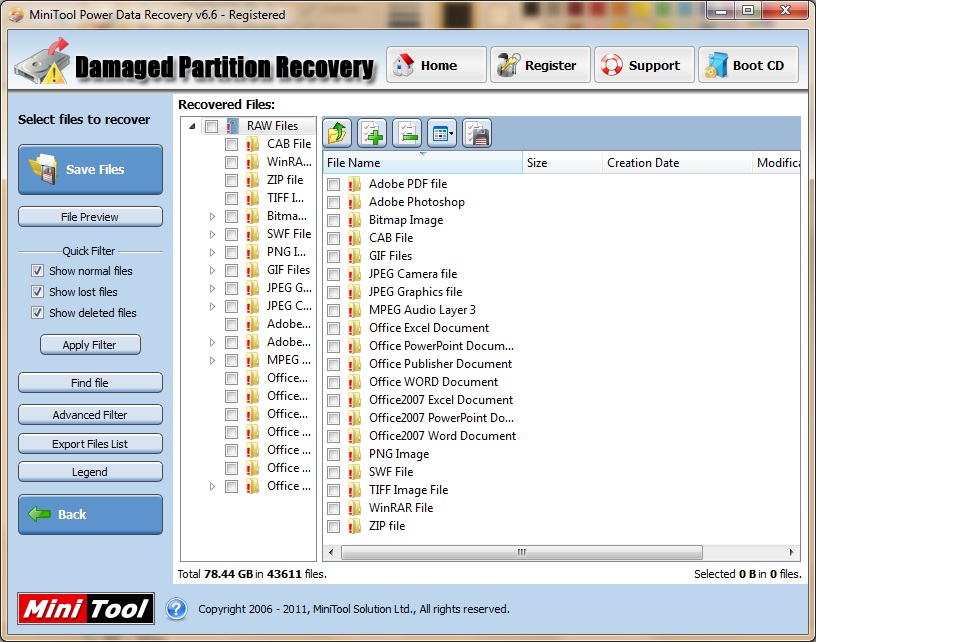This screenshot has width=960, height=642.
Task: Click the save checked files floppy toolbar icon
Action: [x=477, y=133]
